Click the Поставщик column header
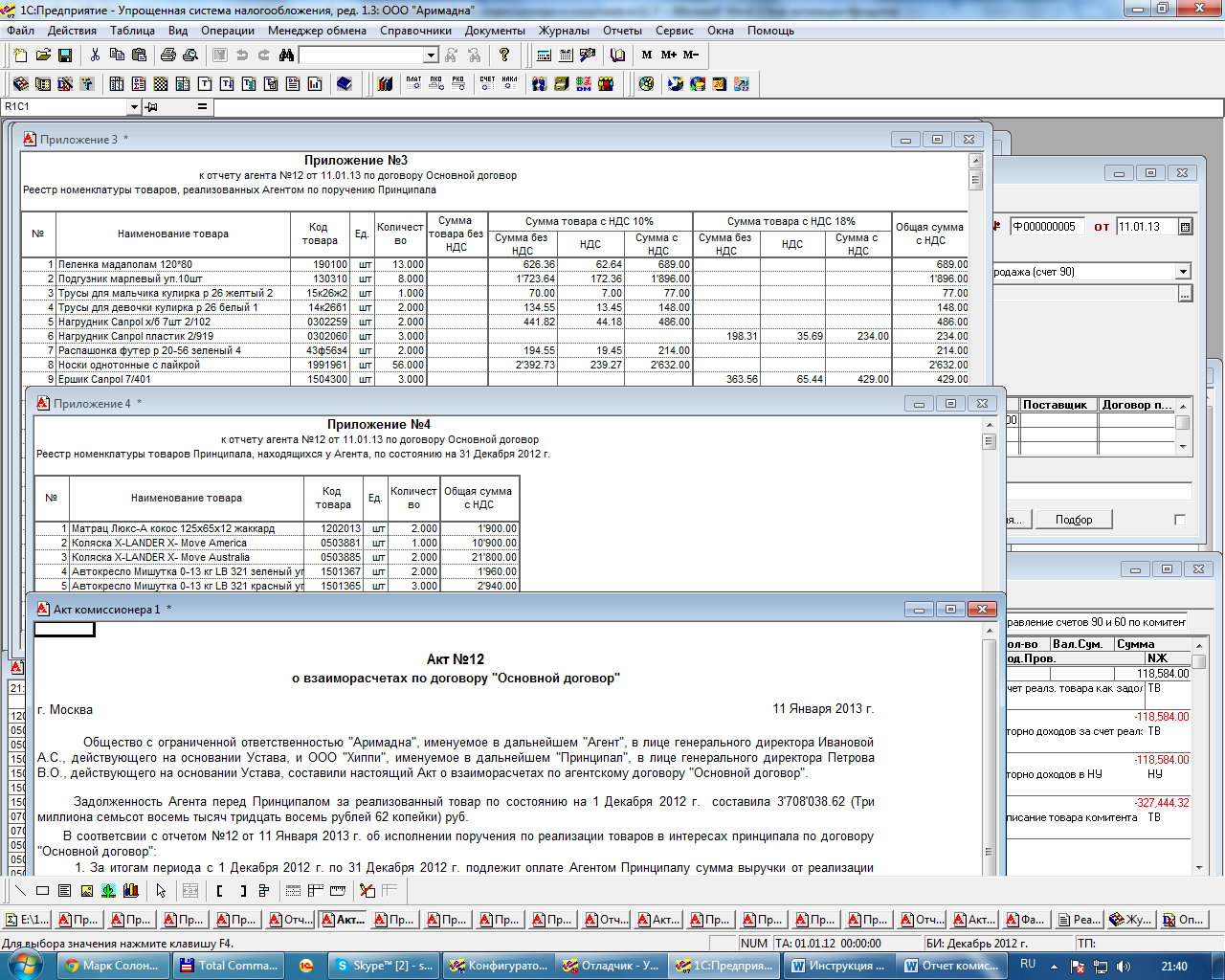 [1058, 405]
